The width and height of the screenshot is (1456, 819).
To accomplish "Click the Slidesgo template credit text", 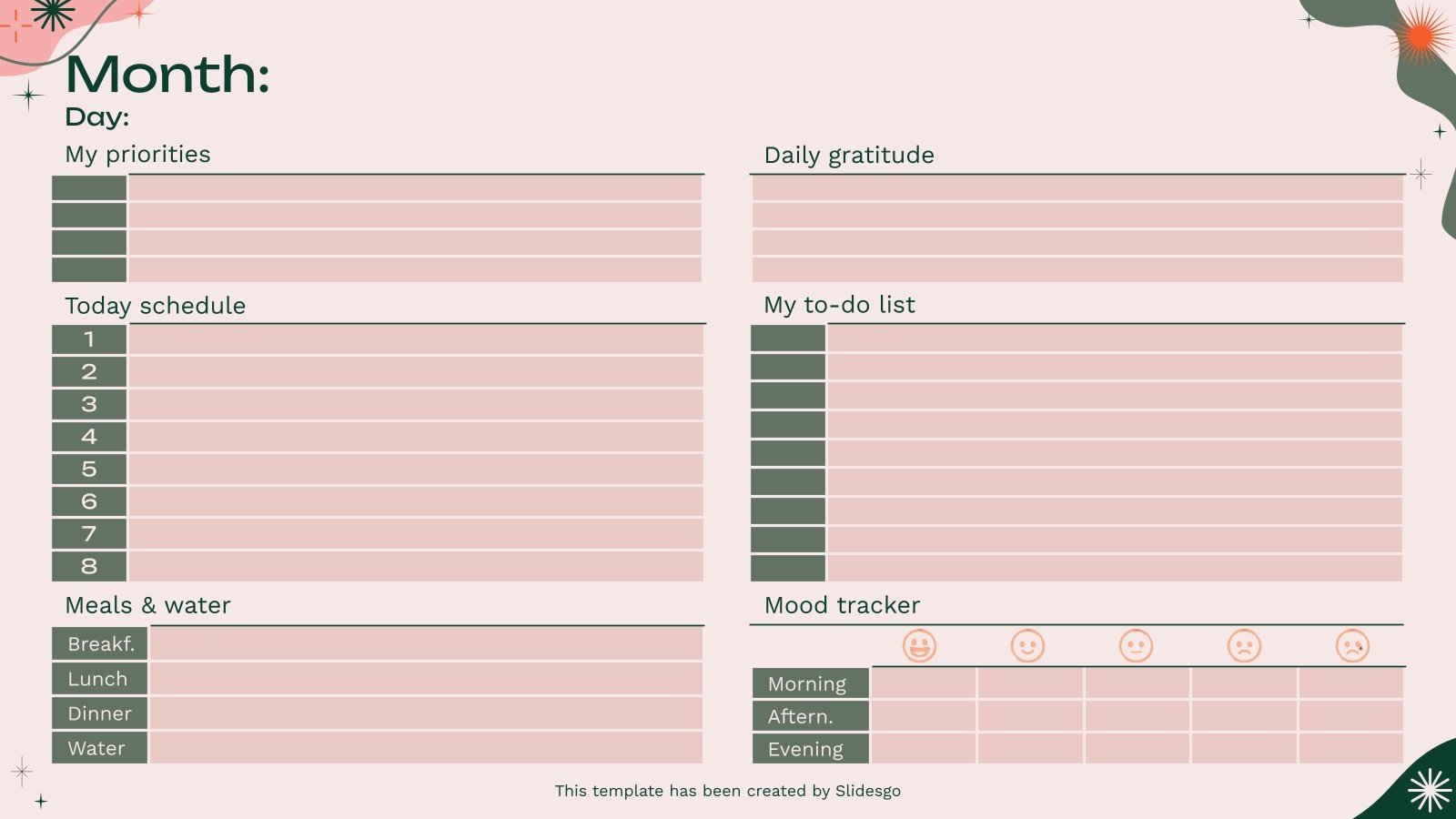I will (728, 791).
